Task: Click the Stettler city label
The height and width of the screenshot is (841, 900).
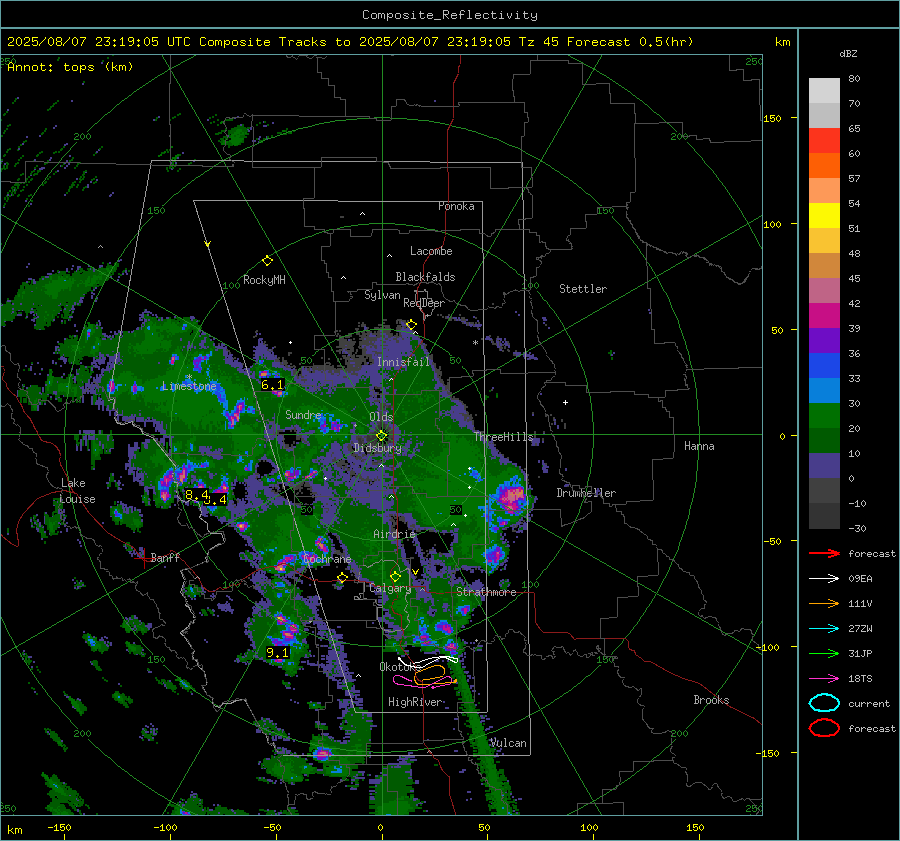Action: [583, 289]
